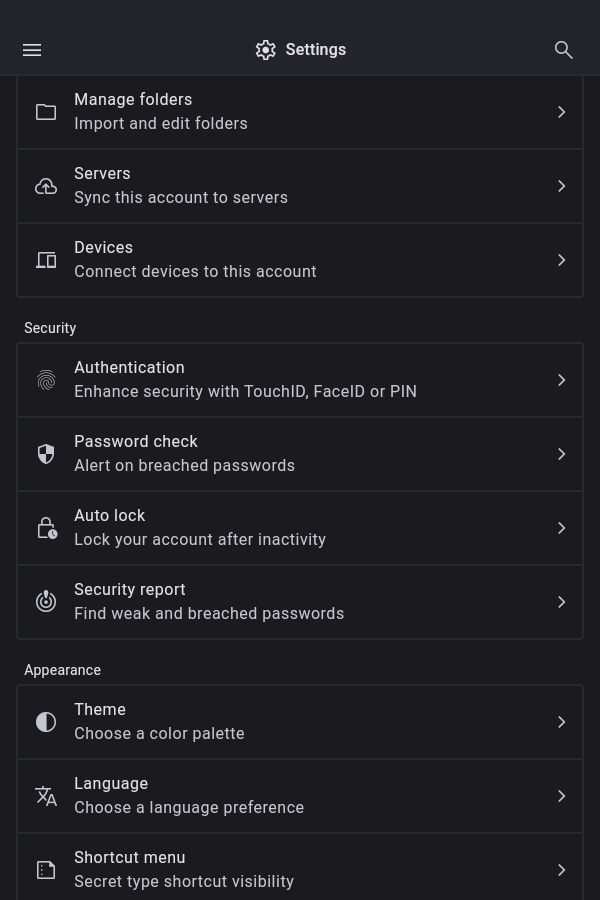Expand the Auto lock chevron arrow

pyautogui.click(x=562, y=528)
